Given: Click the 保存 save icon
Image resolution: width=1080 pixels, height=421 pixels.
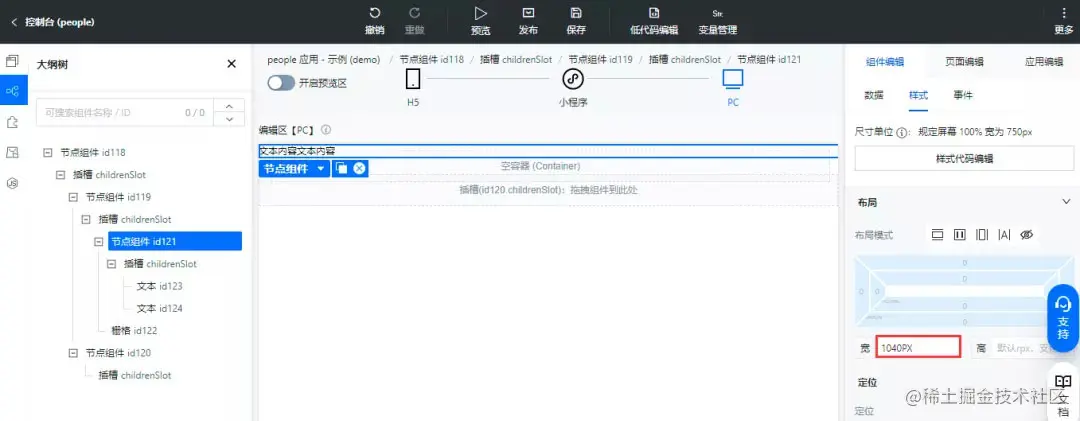Looking at the screenshot, I should tap(576, 13).
